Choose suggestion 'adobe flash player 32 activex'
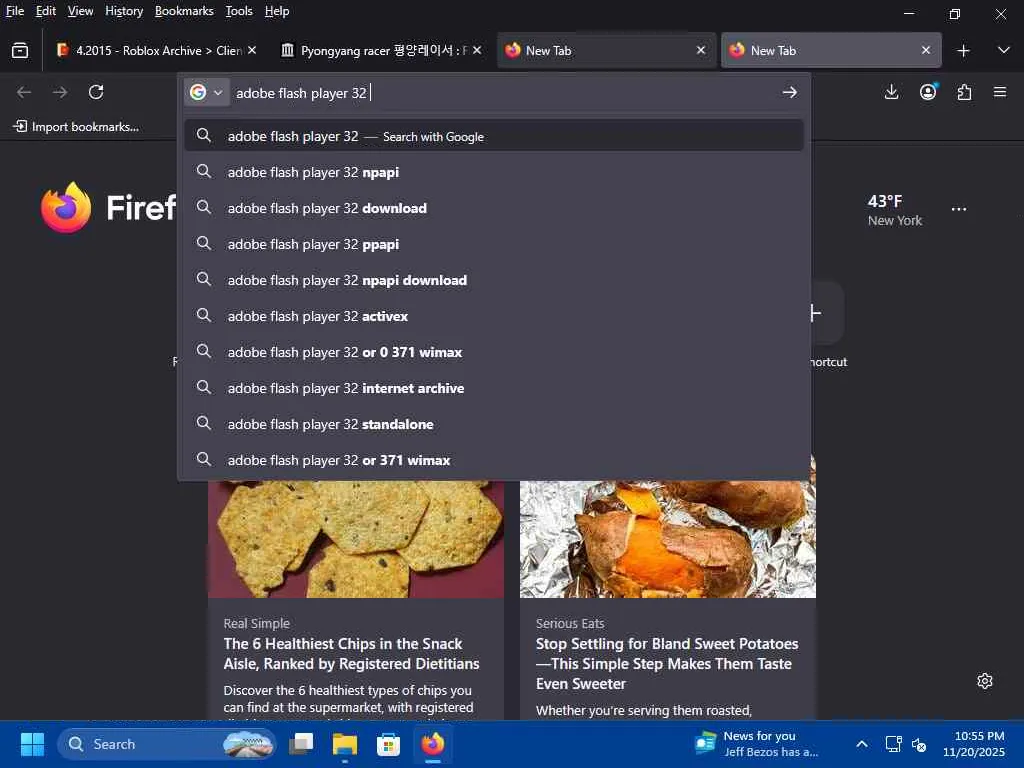Viewport: 1024px width, 768px height. [494, 316]
